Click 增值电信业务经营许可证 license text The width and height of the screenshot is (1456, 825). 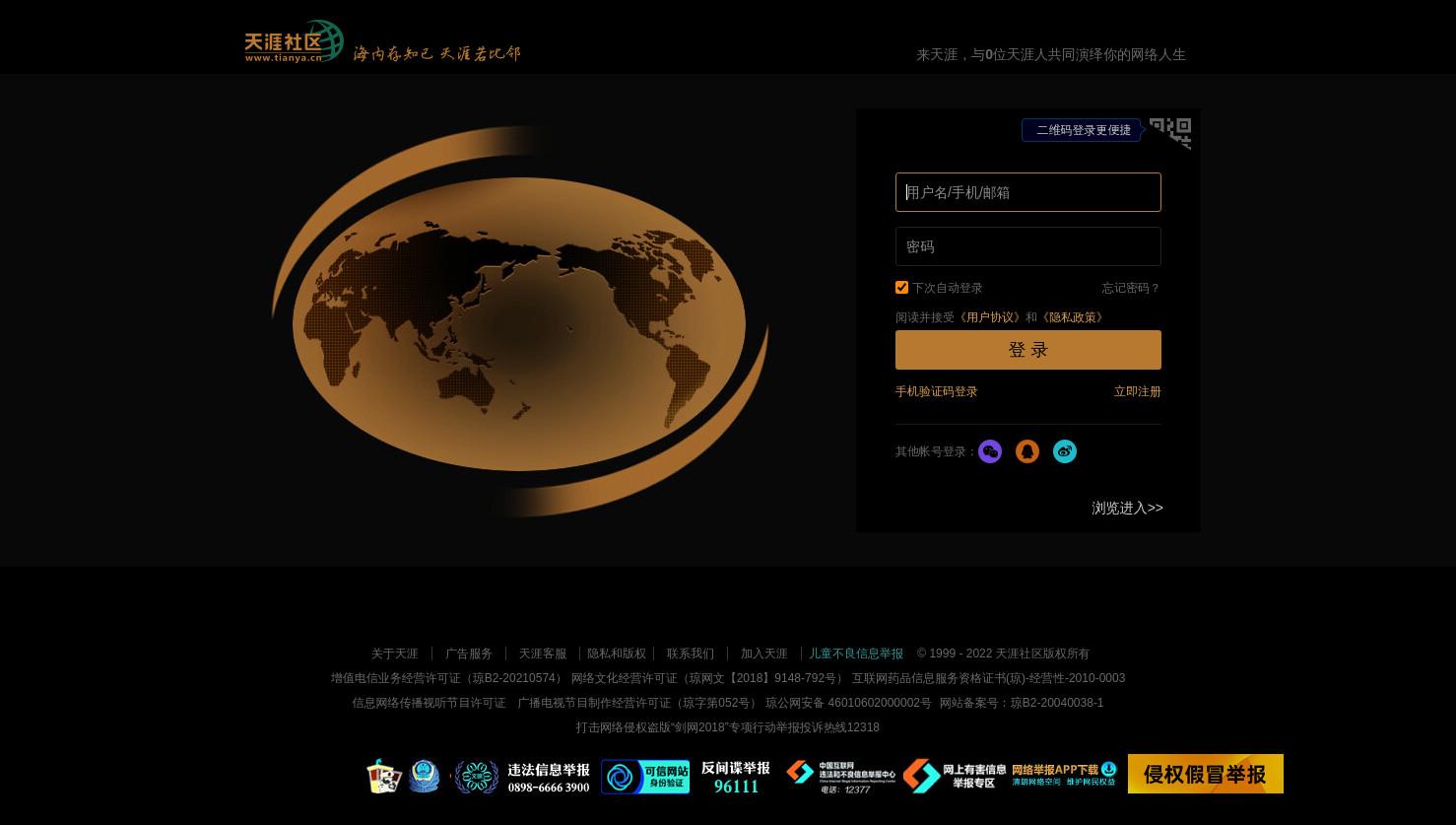tap(448, 678)
